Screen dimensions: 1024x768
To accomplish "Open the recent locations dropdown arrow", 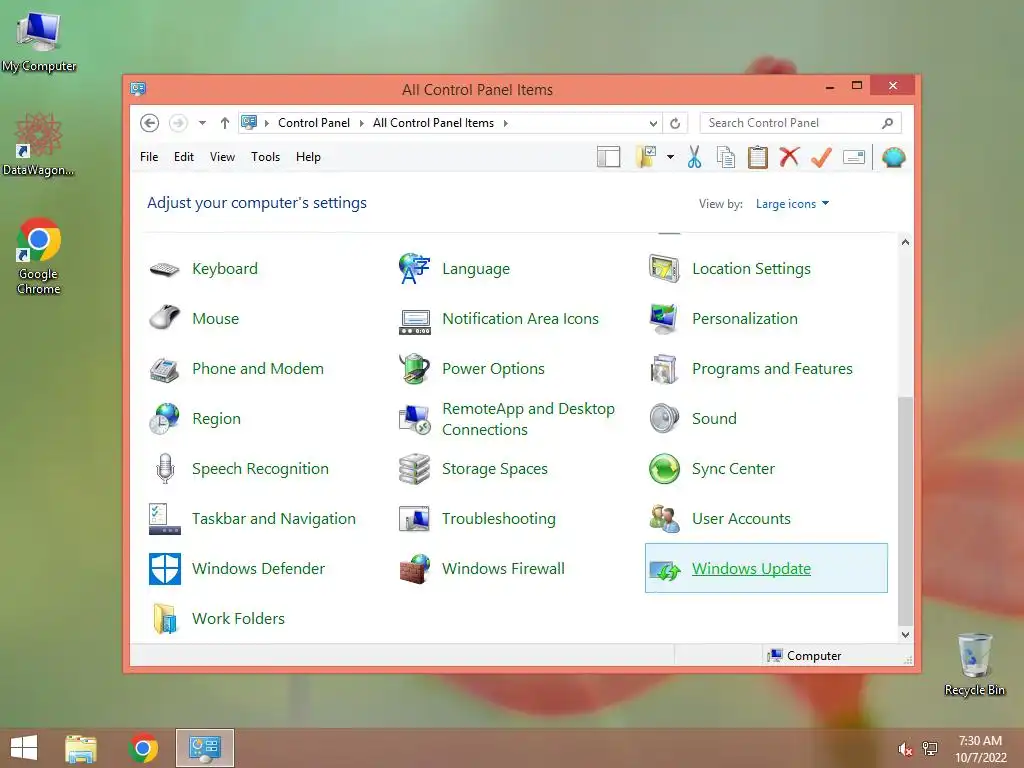I will [202, 123].
